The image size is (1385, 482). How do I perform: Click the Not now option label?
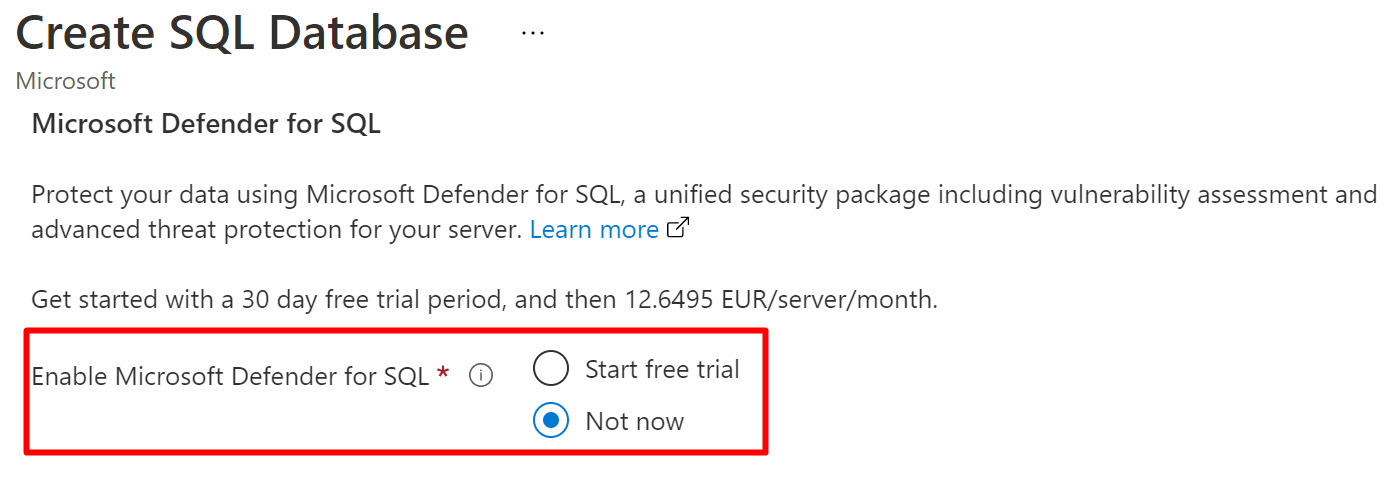pos(635,421)
